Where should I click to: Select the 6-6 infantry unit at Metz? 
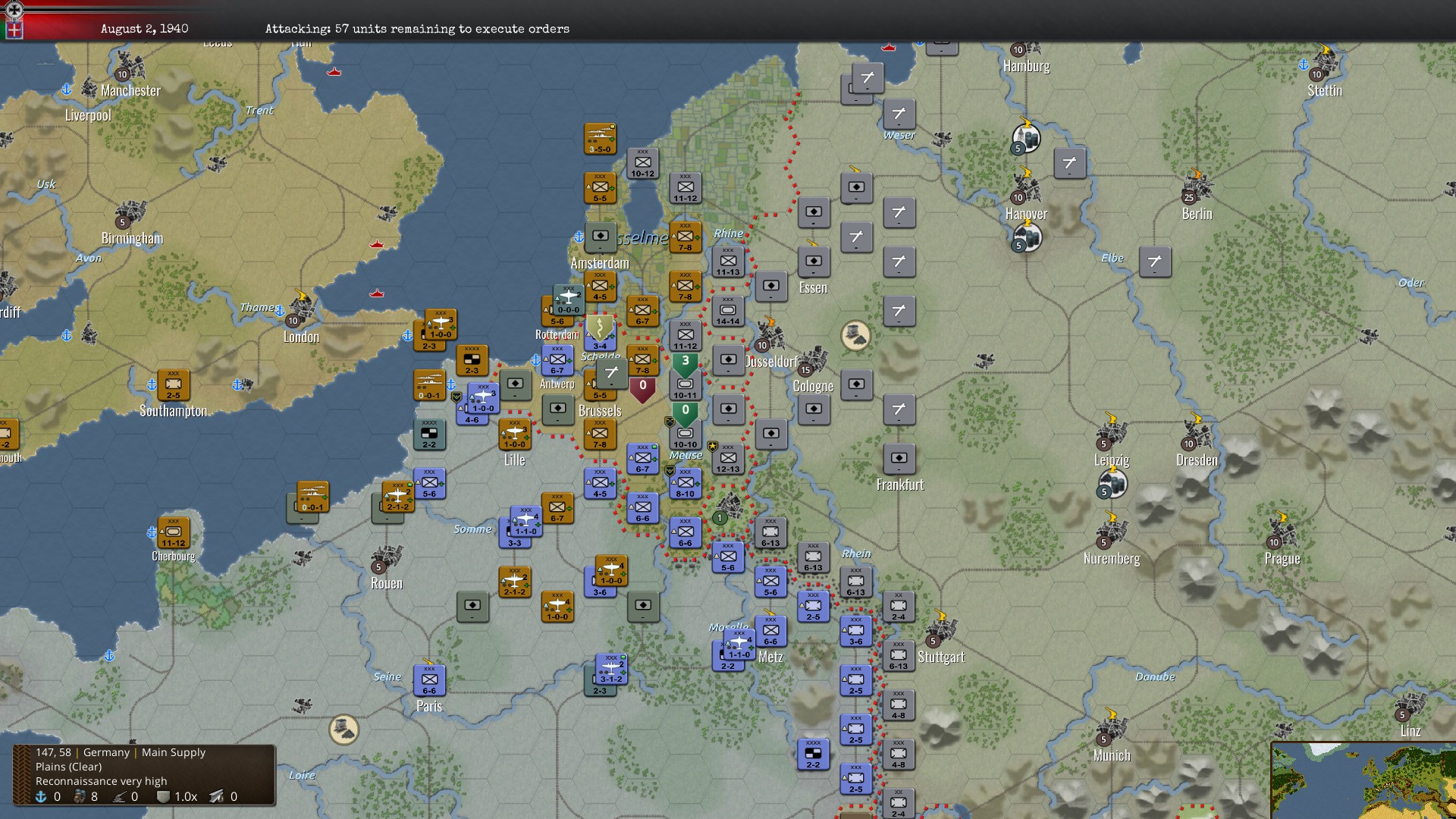(770, 631)
